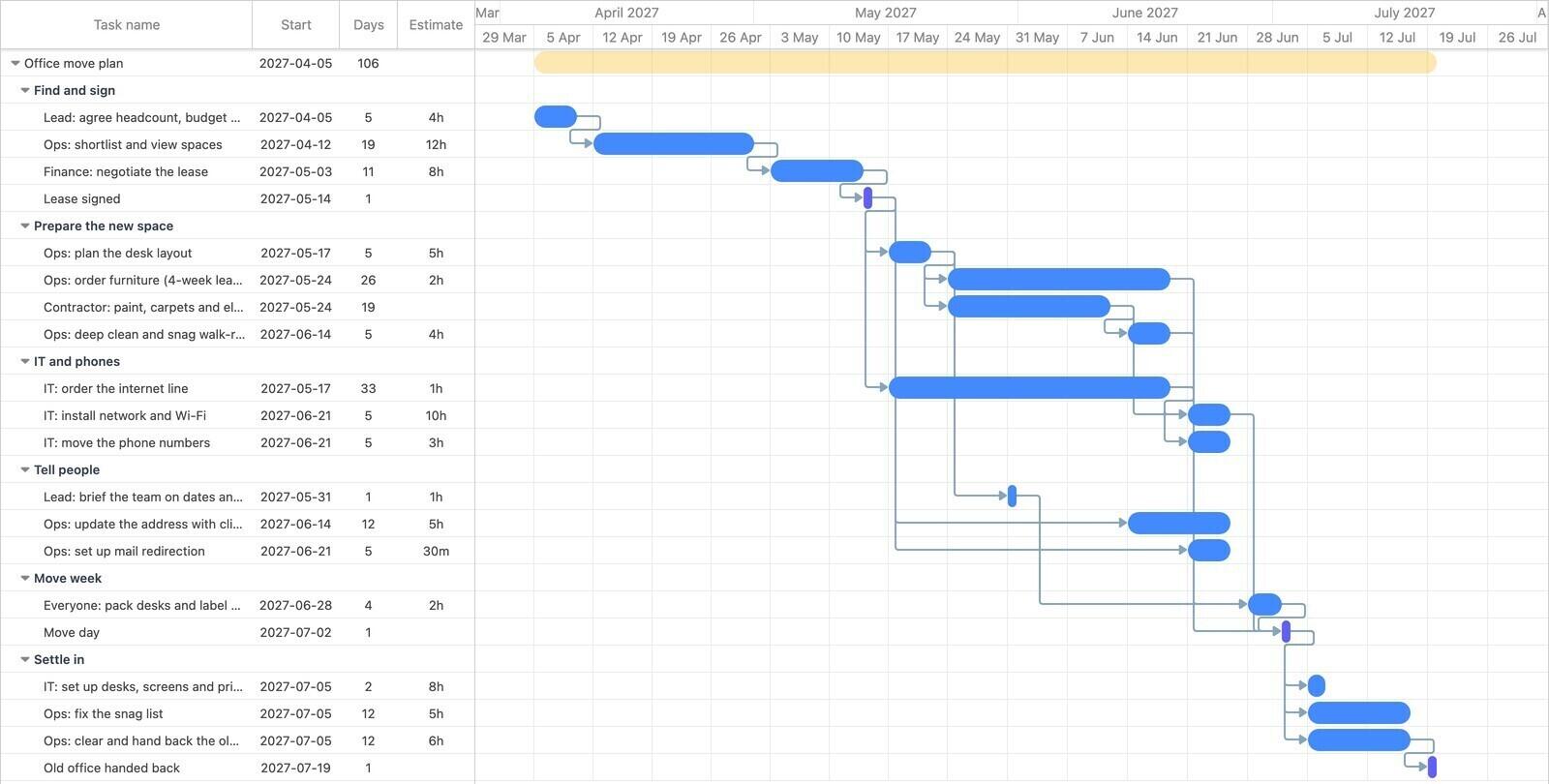1549x784 pixels.
Task: Sort by the Task name column header
Action: coord(127,24)
